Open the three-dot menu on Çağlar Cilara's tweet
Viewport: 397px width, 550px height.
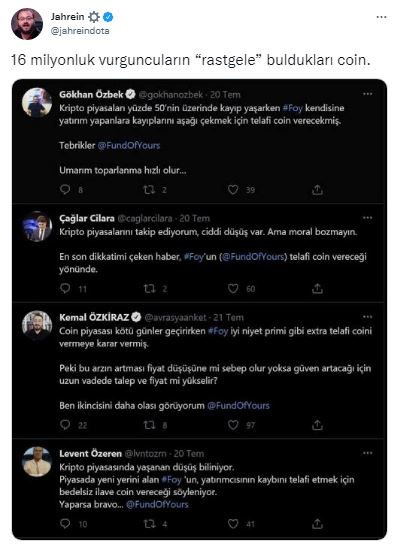coord(367,218)
